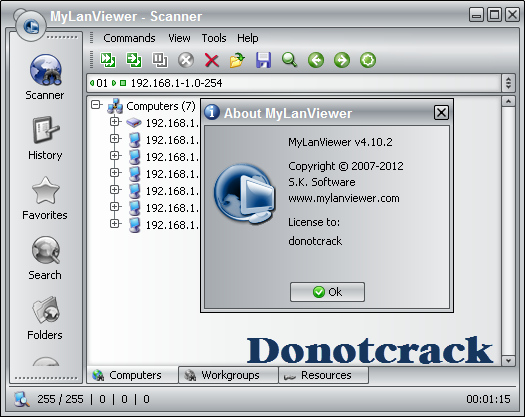Screen dimensions: 525x417
Task: Stop scanning with the gray circle X icon
Action: pos(186,60)
